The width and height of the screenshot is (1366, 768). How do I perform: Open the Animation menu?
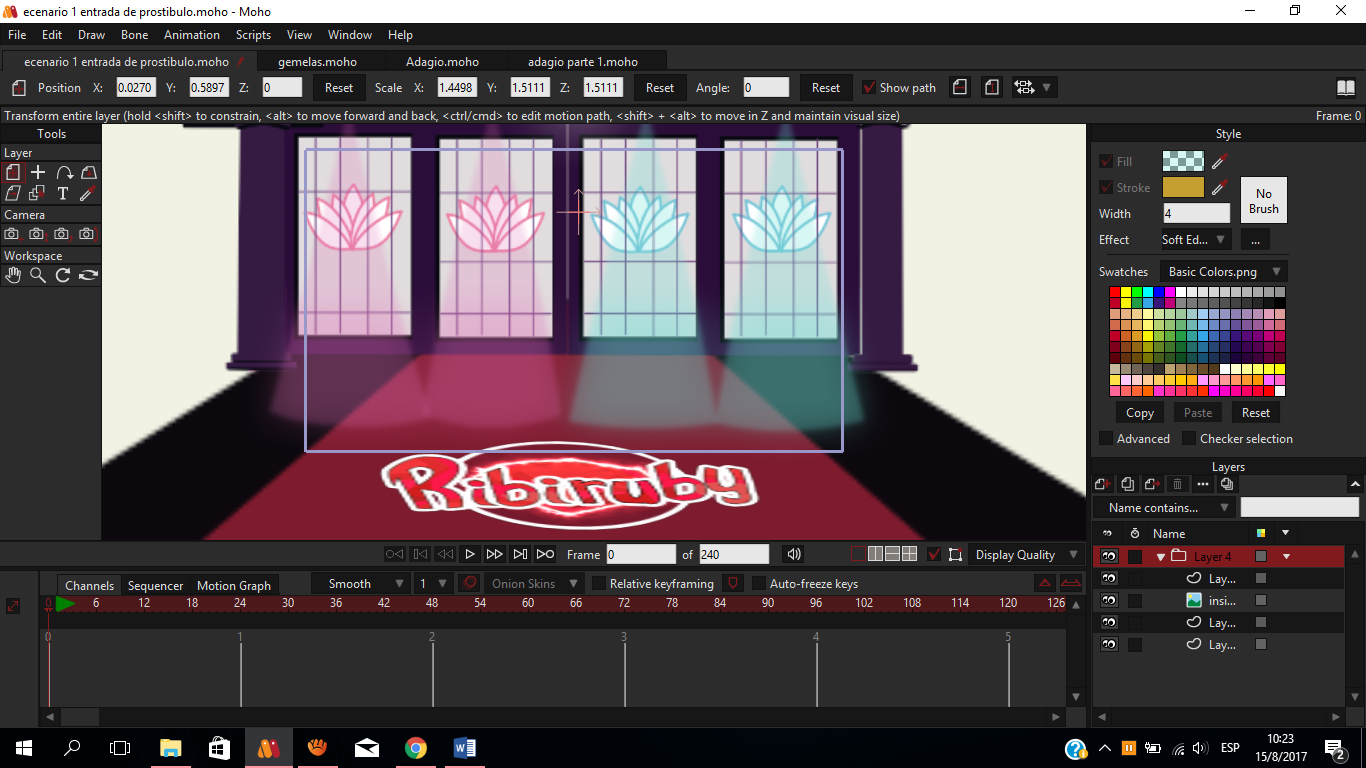[191, 35]
